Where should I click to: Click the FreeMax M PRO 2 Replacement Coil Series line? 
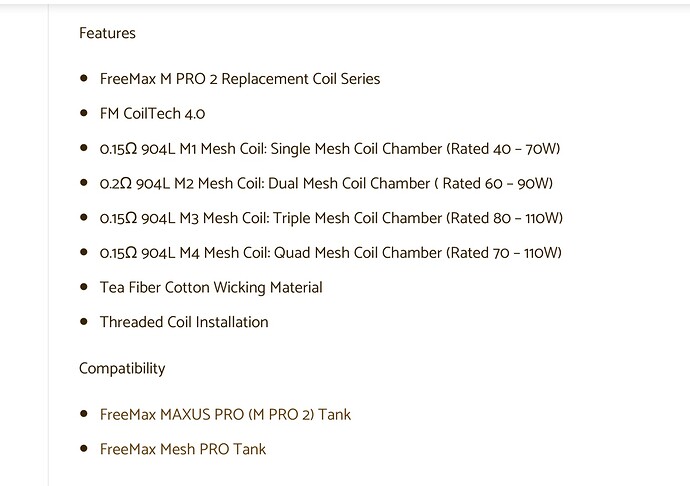(240, 79)
